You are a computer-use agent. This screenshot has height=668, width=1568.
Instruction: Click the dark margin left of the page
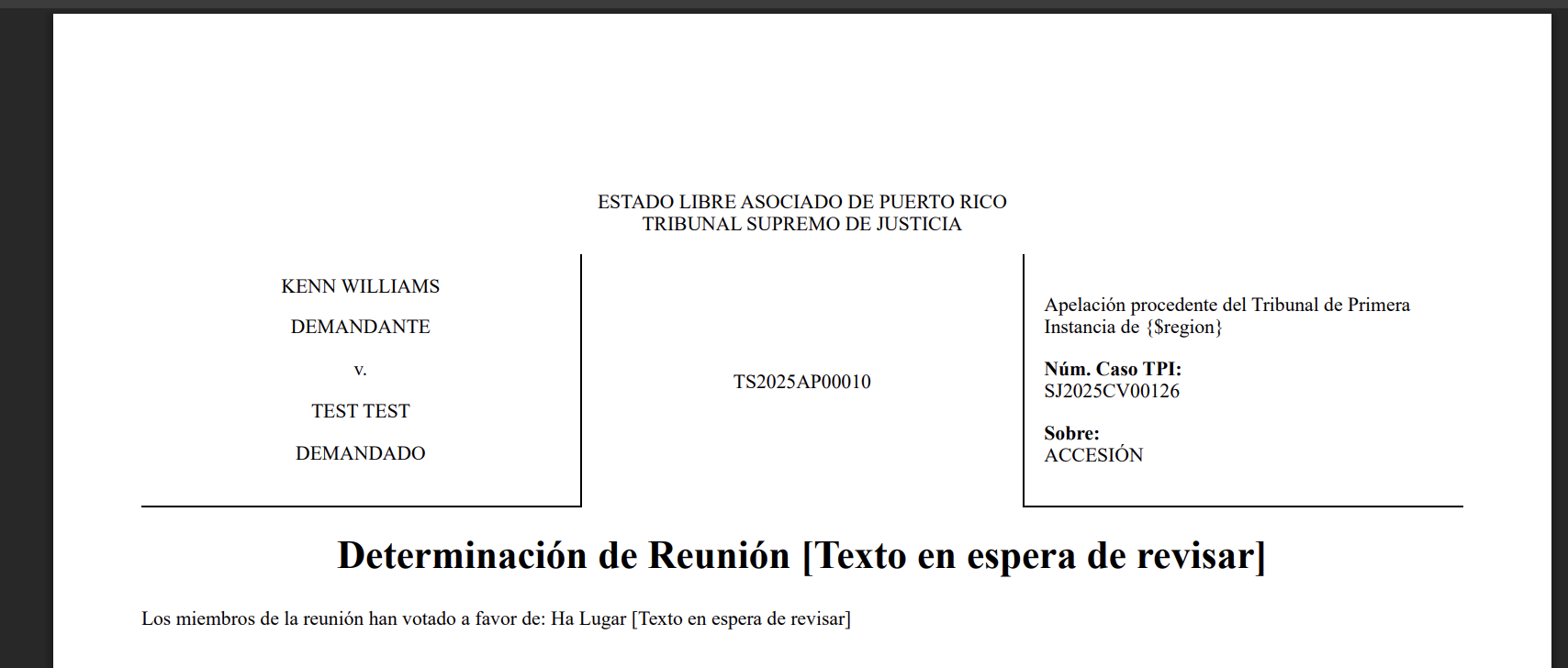click(x=26, y=367)
